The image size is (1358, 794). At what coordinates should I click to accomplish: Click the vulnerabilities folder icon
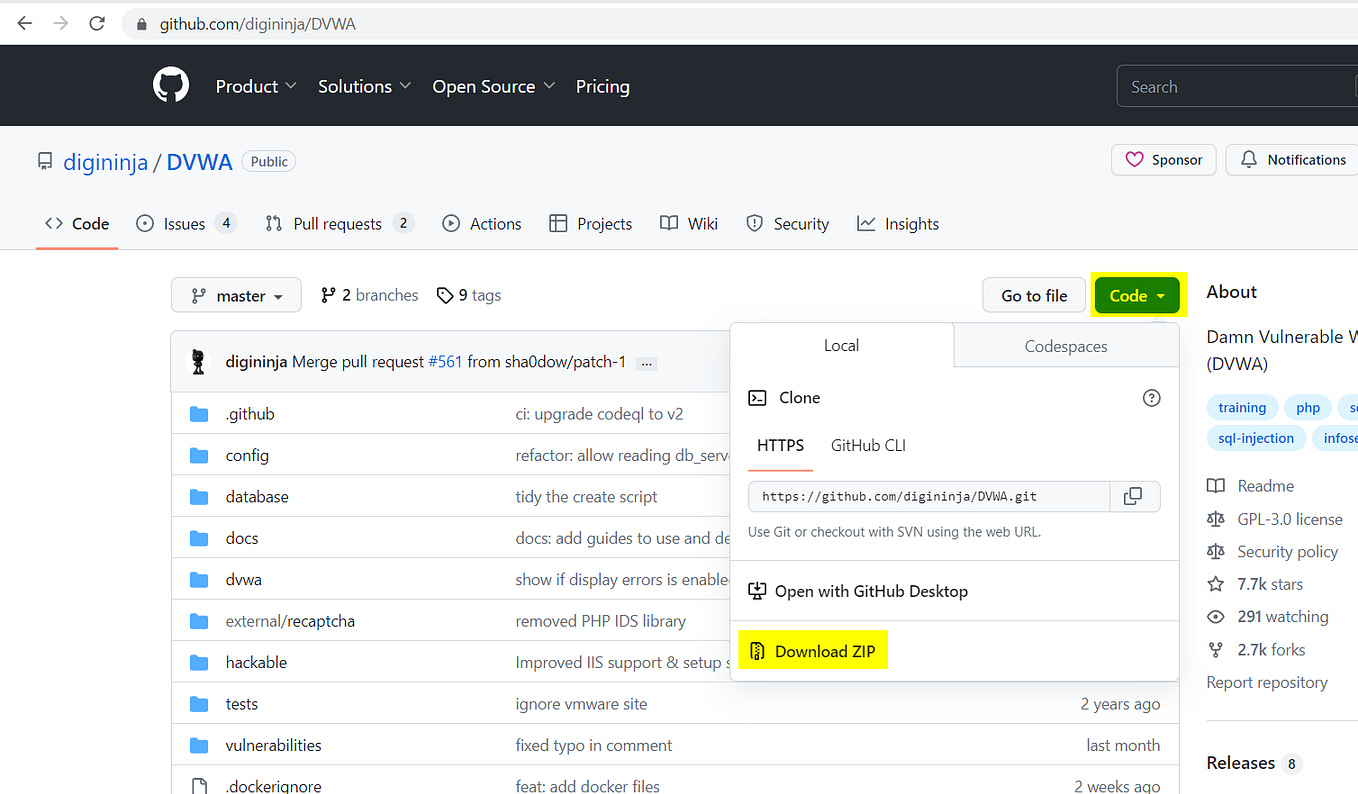(199, 746)
